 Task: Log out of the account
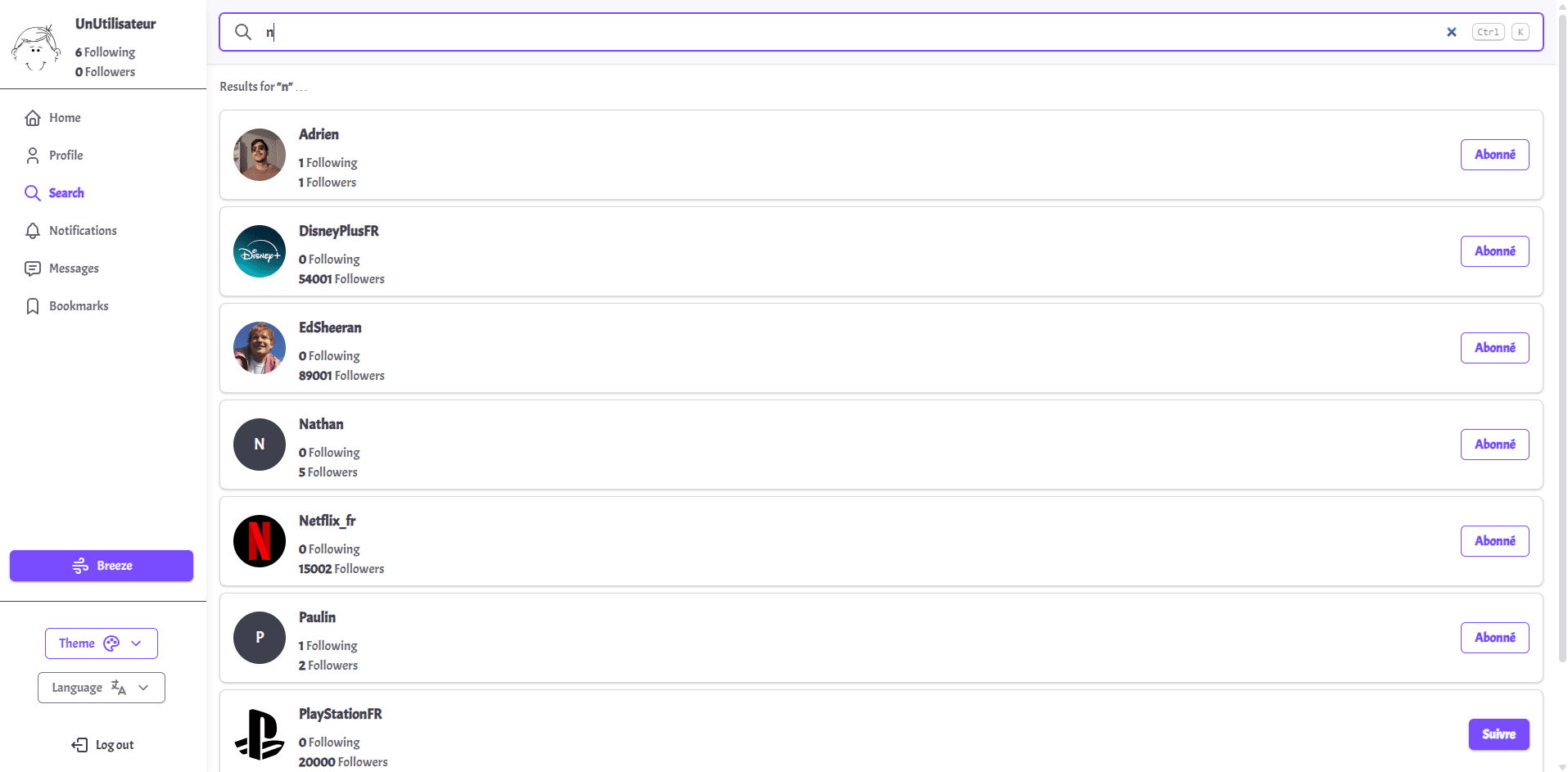coord(103,745)
